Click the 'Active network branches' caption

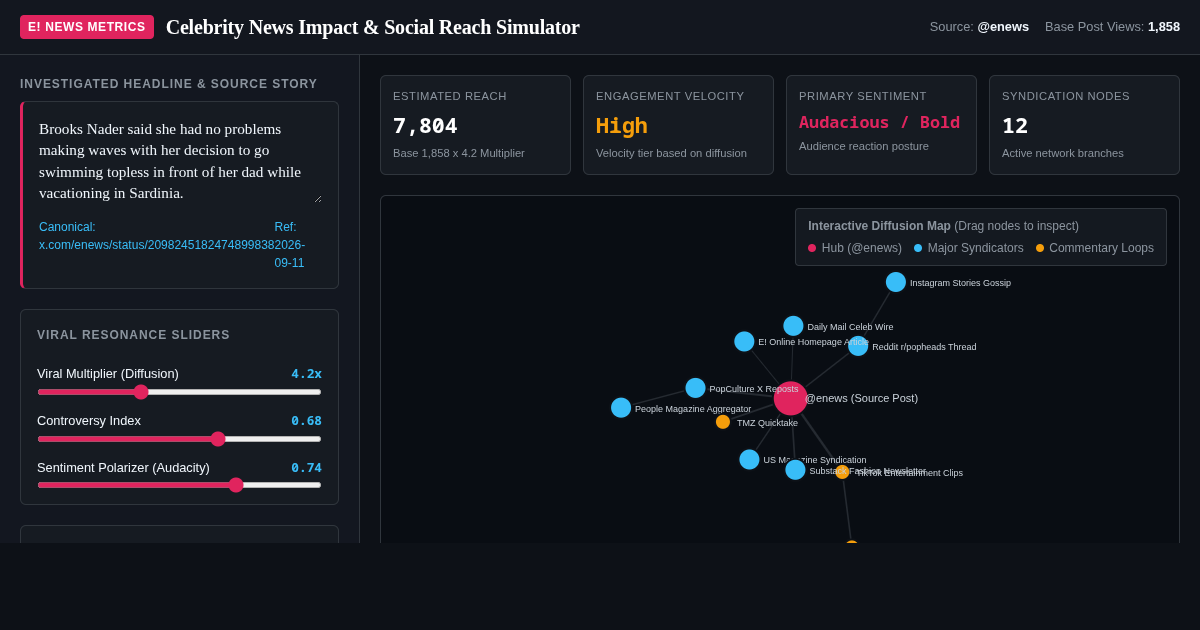1063,153
